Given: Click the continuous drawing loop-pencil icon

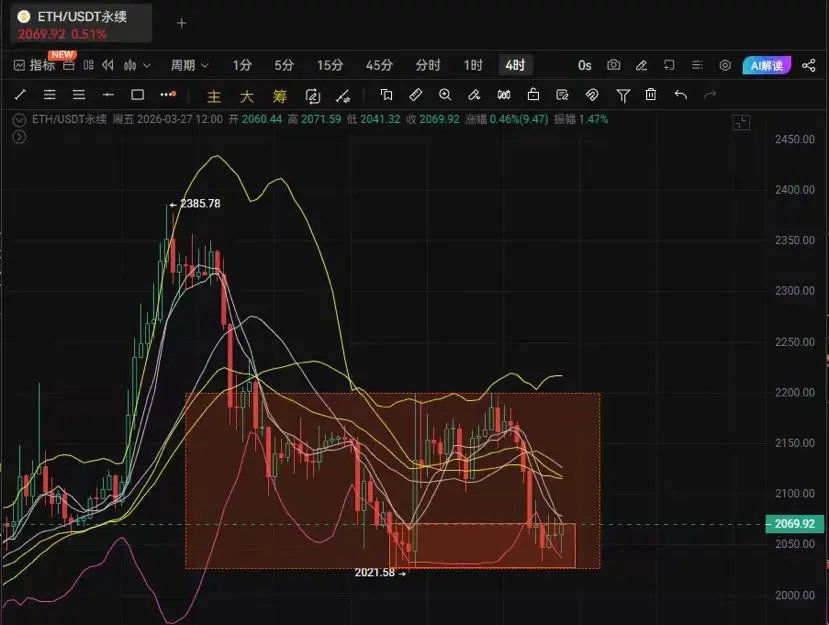Looking at the screenshot, I should (312, 96).
